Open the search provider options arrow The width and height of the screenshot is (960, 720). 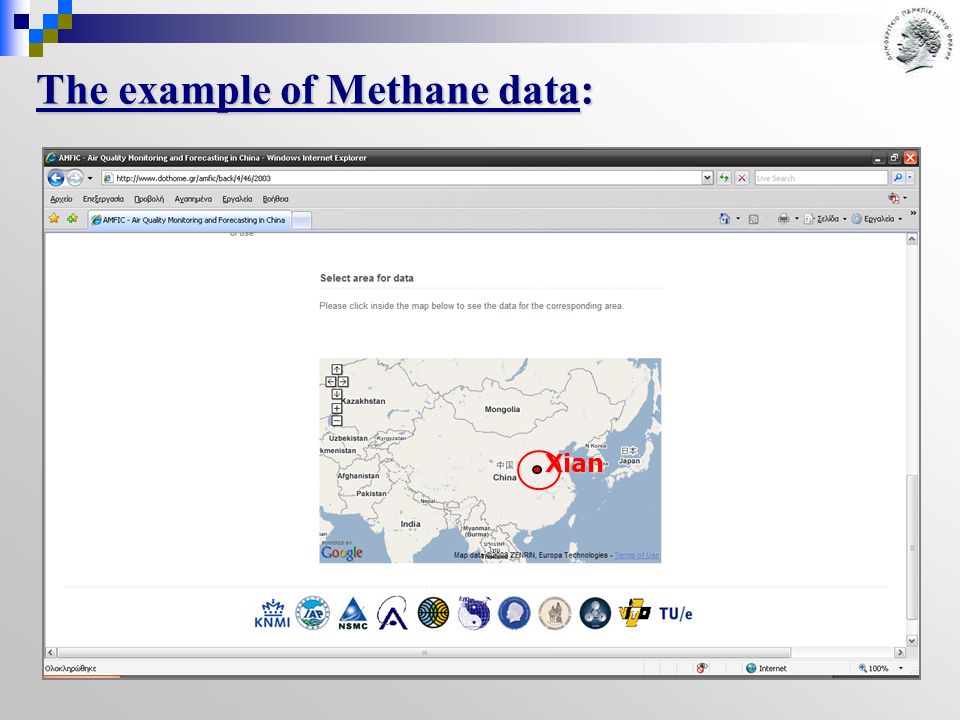[x=909, y=178]
